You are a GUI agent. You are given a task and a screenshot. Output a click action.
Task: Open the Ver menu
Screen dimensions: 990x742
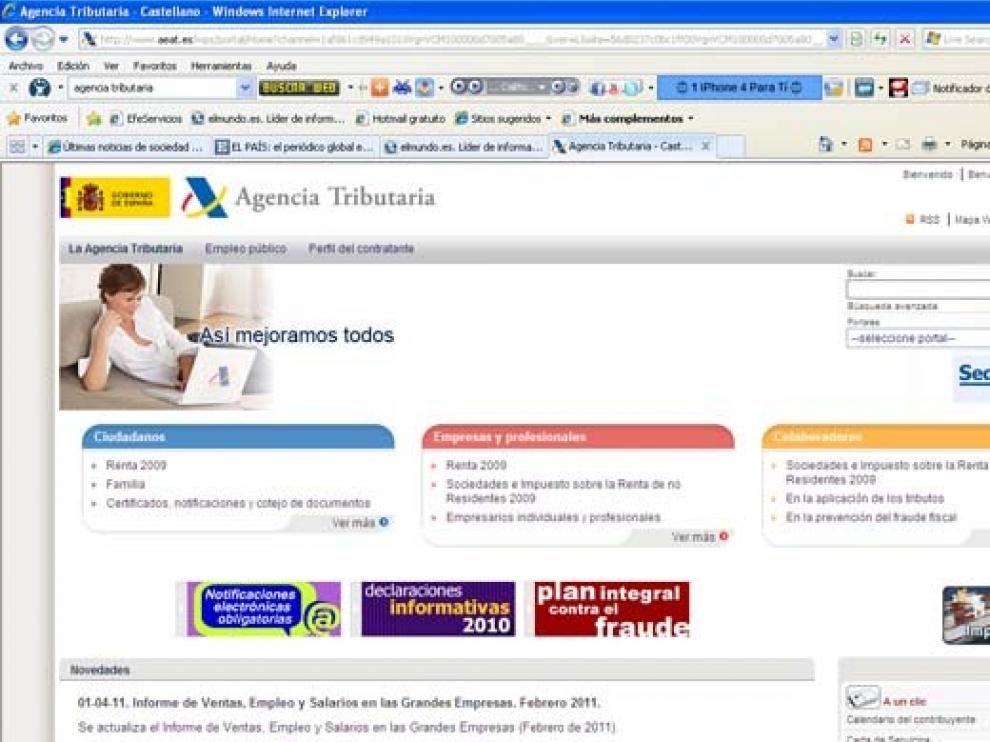click(x=111, y=66)
